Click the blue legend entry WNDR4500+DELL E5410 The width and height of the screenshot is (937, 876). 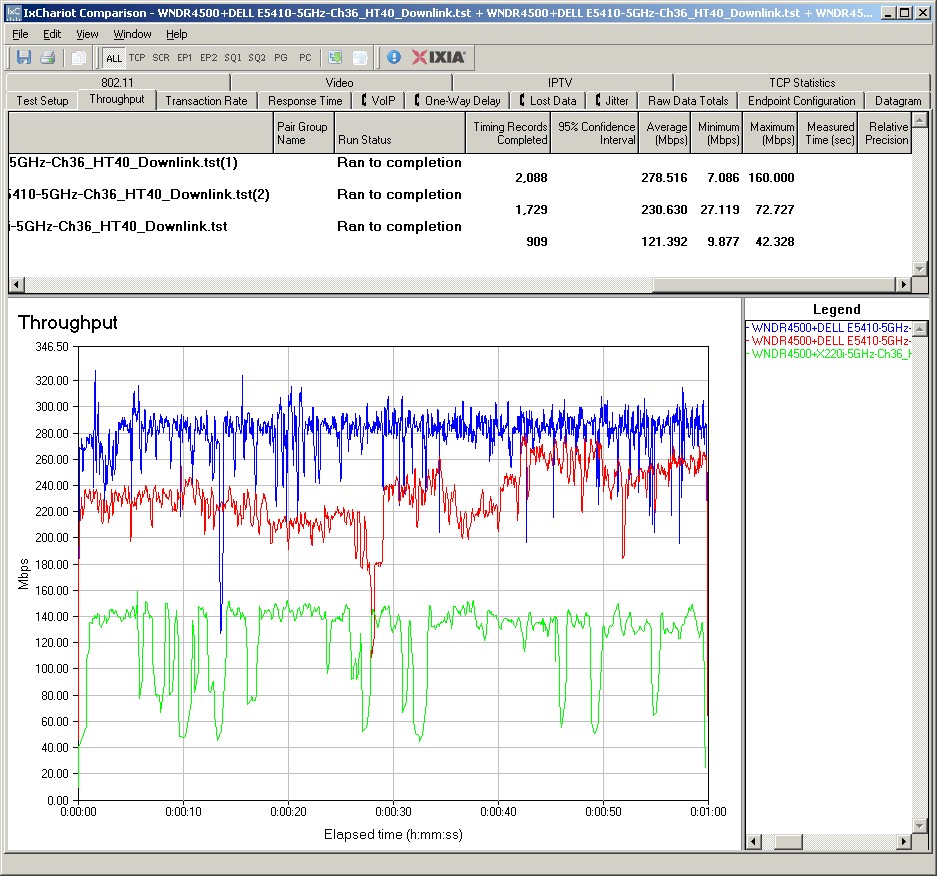coord(829,327)
